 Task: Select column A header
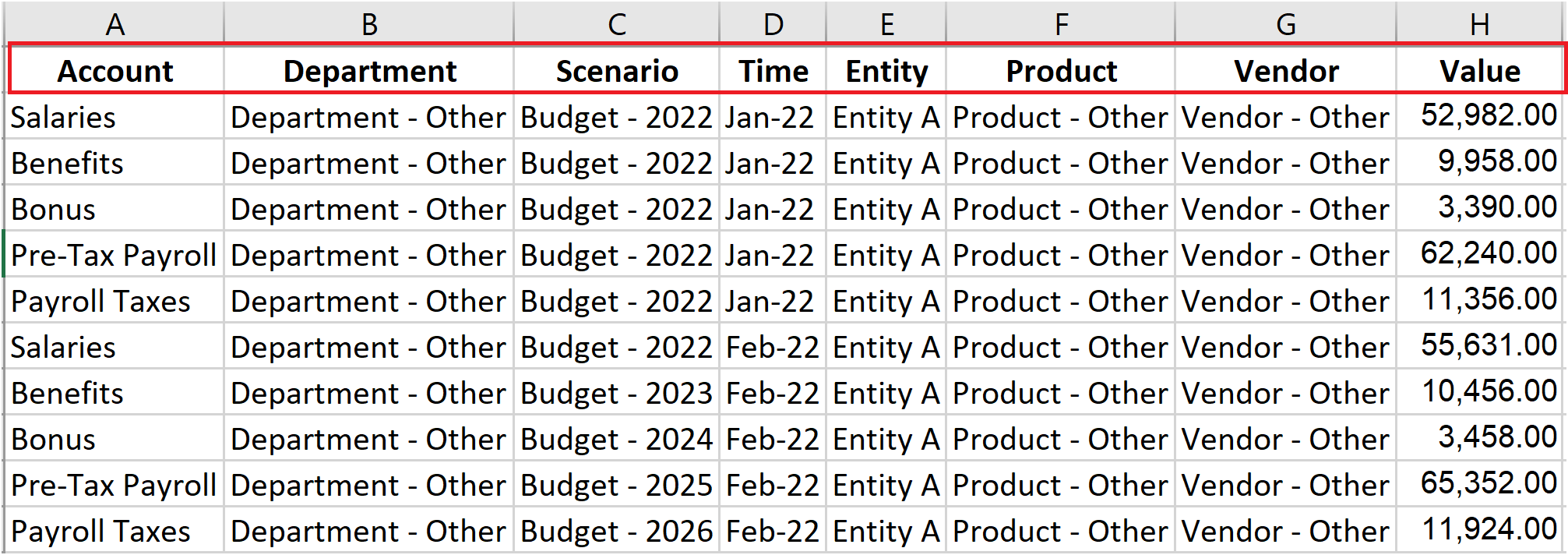click(x=115, y=23)
